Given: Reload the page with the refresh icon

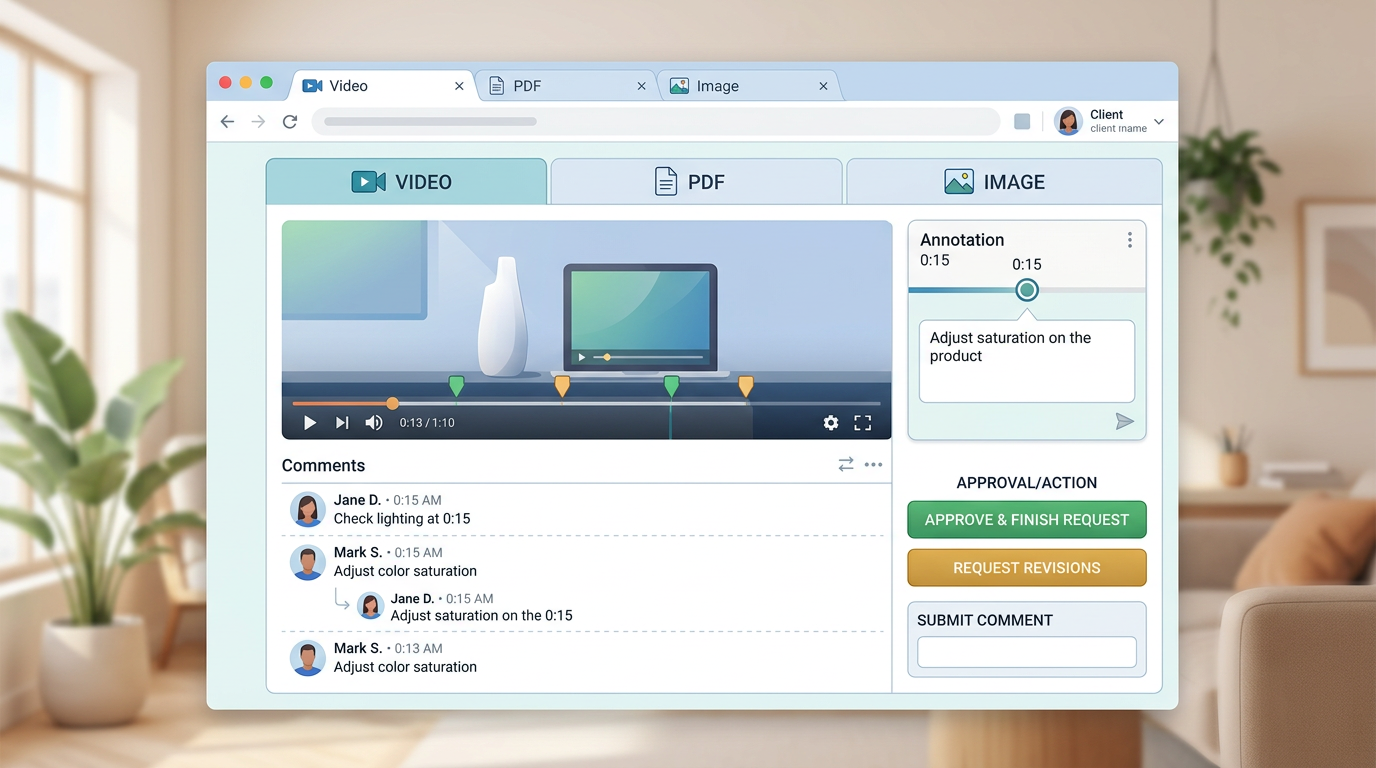Looking at the screenshot, I should (x=290, y=122).
